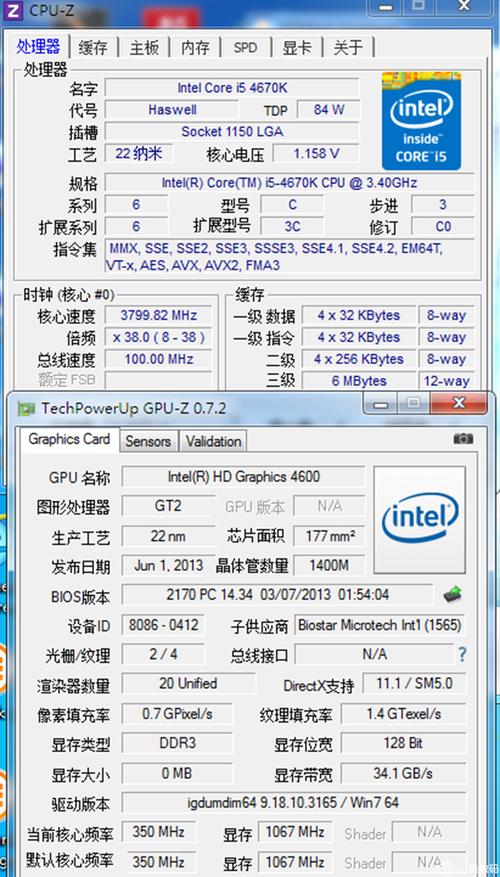This screenshot has height=877, width=500.
Task: Click the Socket 1150 LGA field
Action: pyautogui.click(x=232, y=132)
